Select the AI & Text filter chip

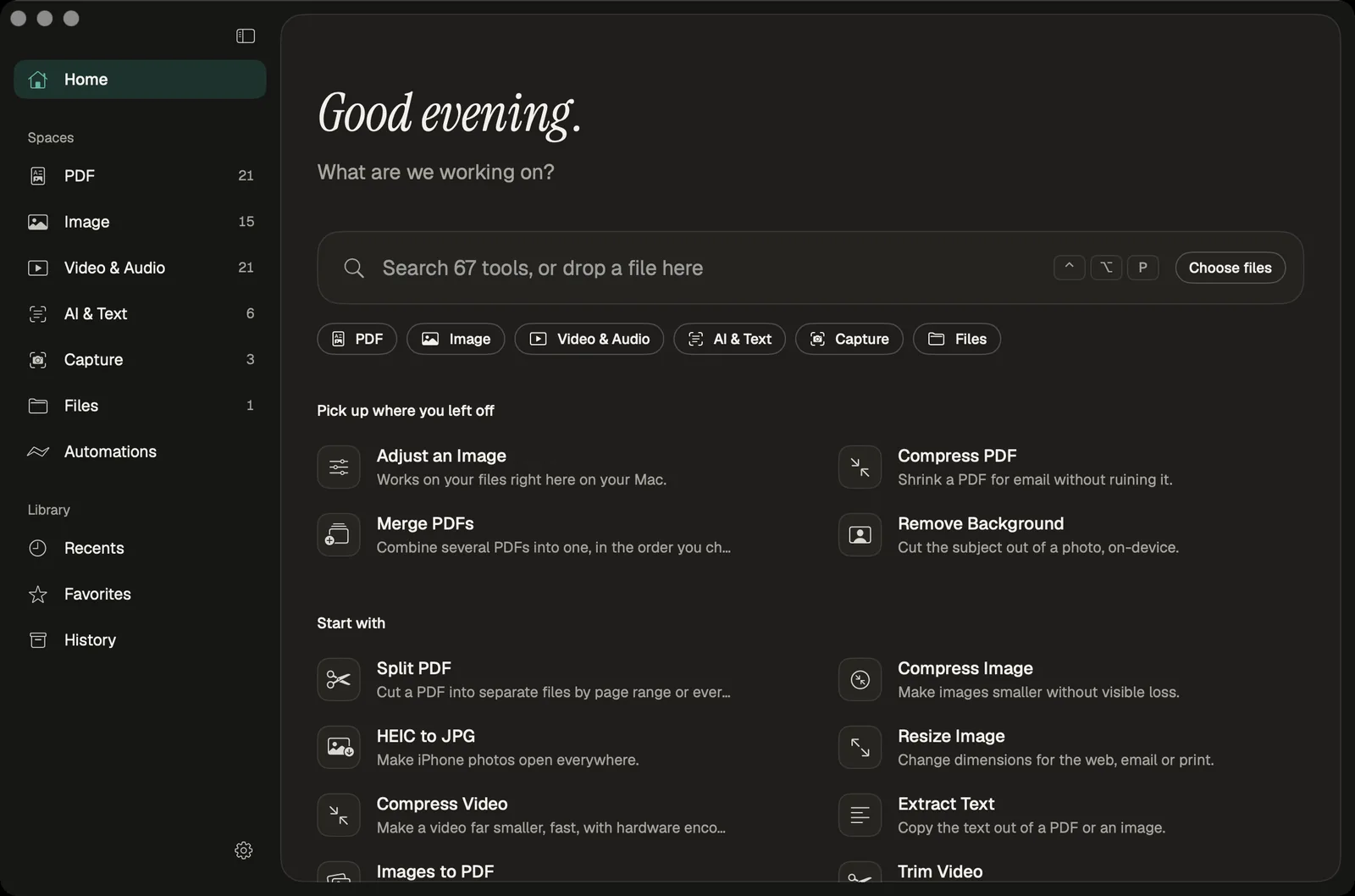pyautogui.click(x=729, y=339)
